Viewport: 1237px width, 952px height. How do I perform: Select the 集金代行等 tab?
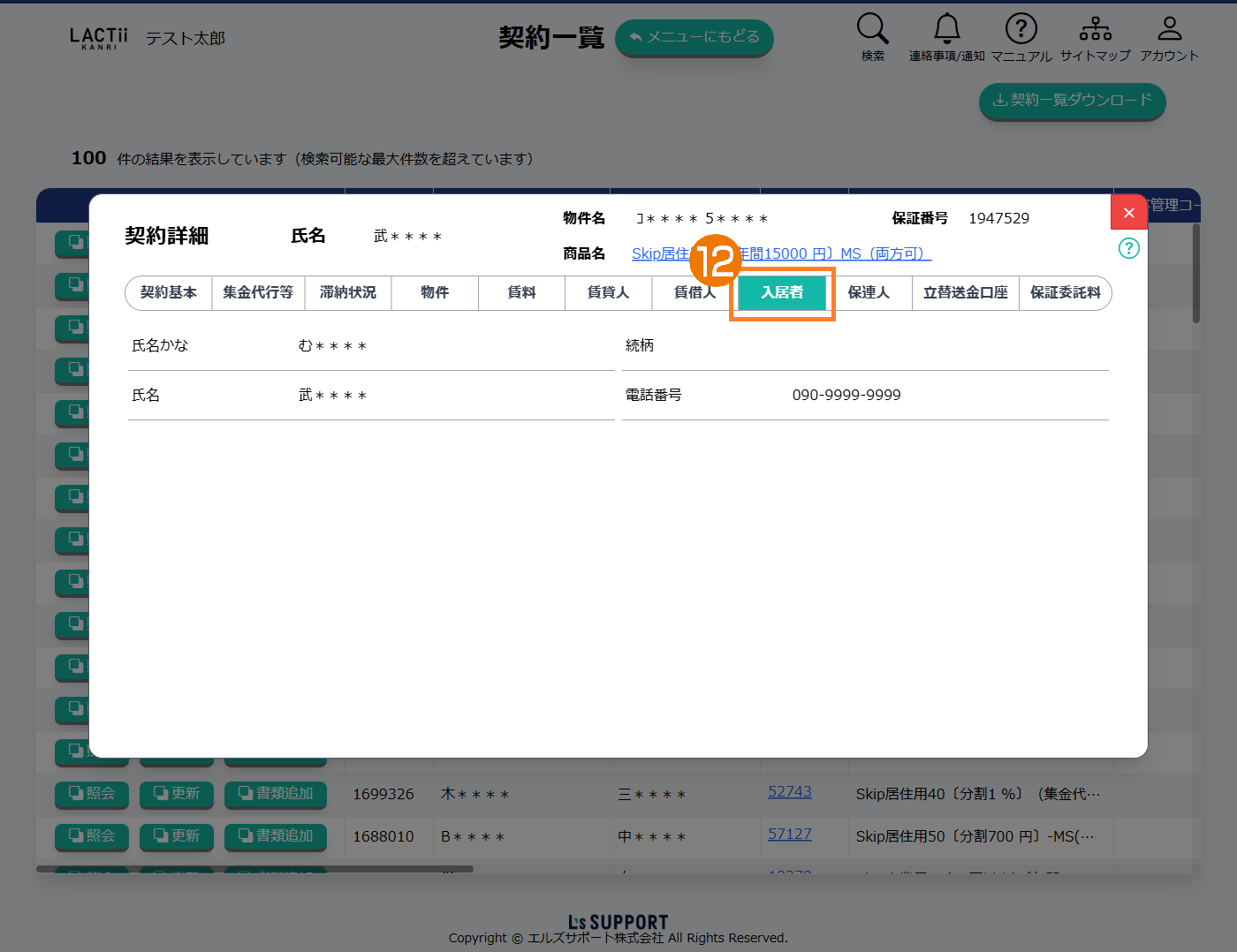tap(258, 293)
